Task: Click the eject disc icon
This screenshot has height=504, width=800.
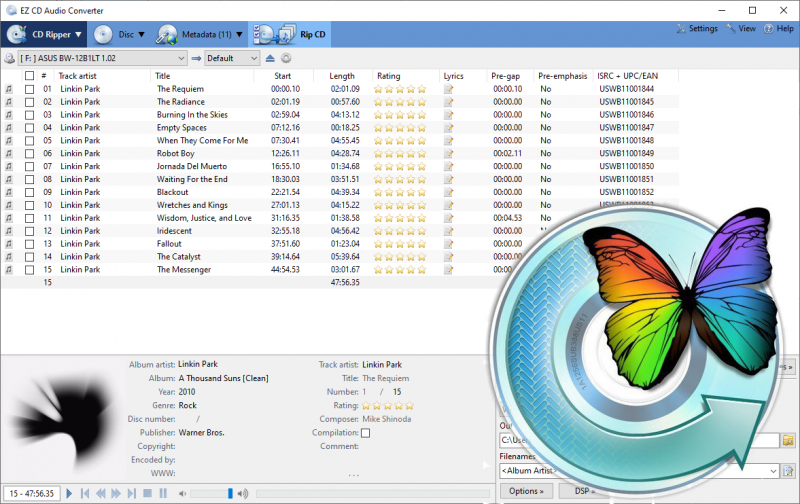Action: tap(270, 58)
